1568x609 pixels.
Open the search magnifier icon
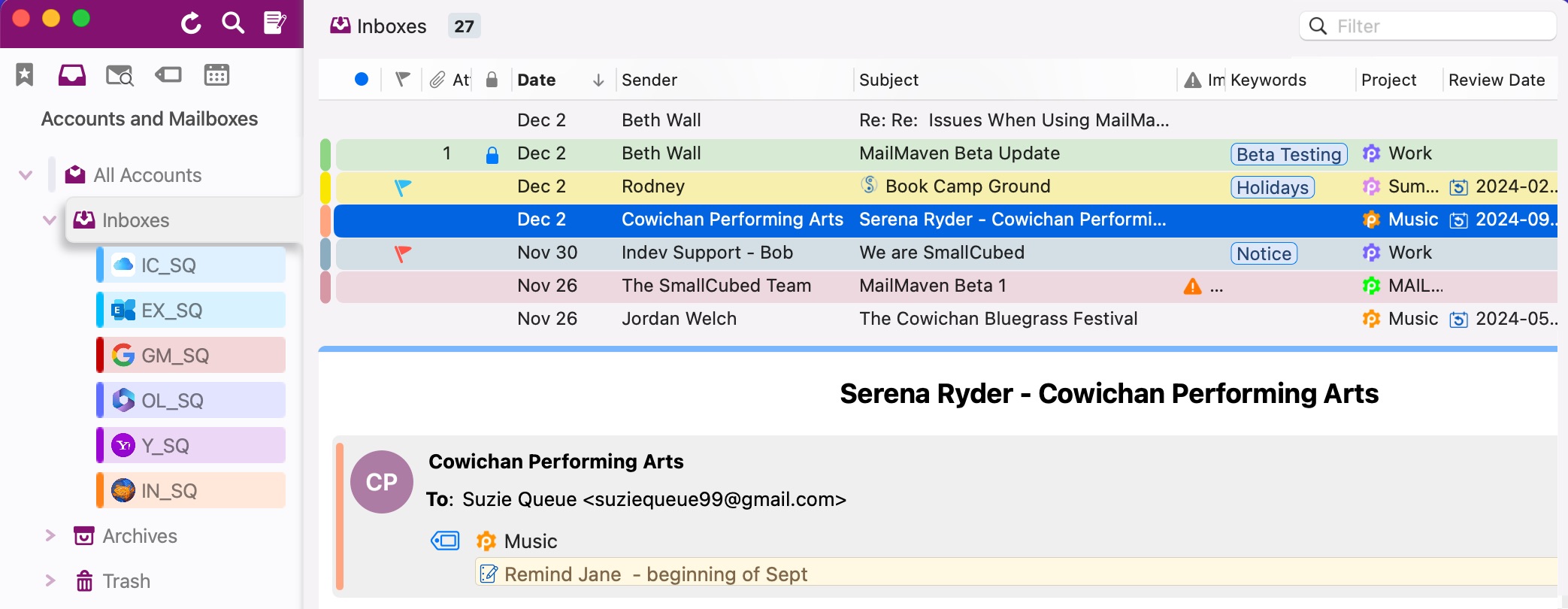coord(233,23)
